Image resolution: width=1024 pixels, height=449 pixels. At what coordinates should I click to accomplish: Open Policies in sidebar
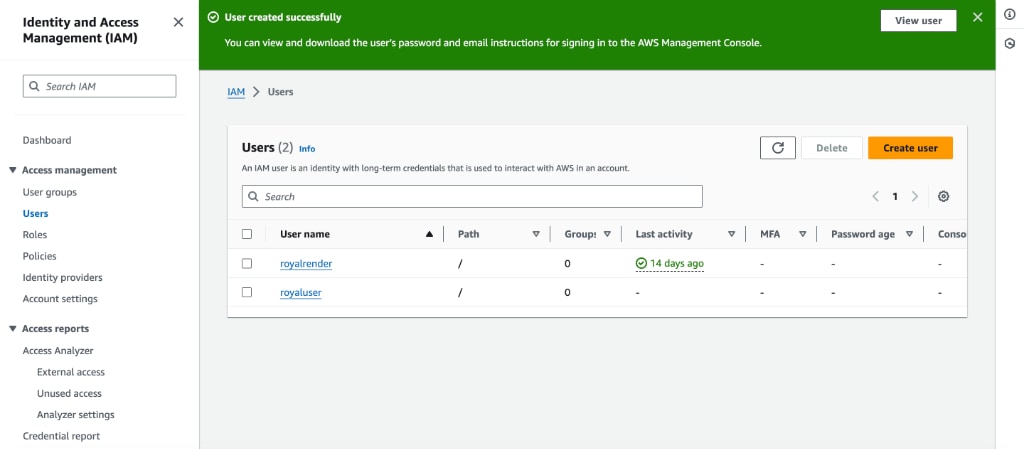pos(40,256)
